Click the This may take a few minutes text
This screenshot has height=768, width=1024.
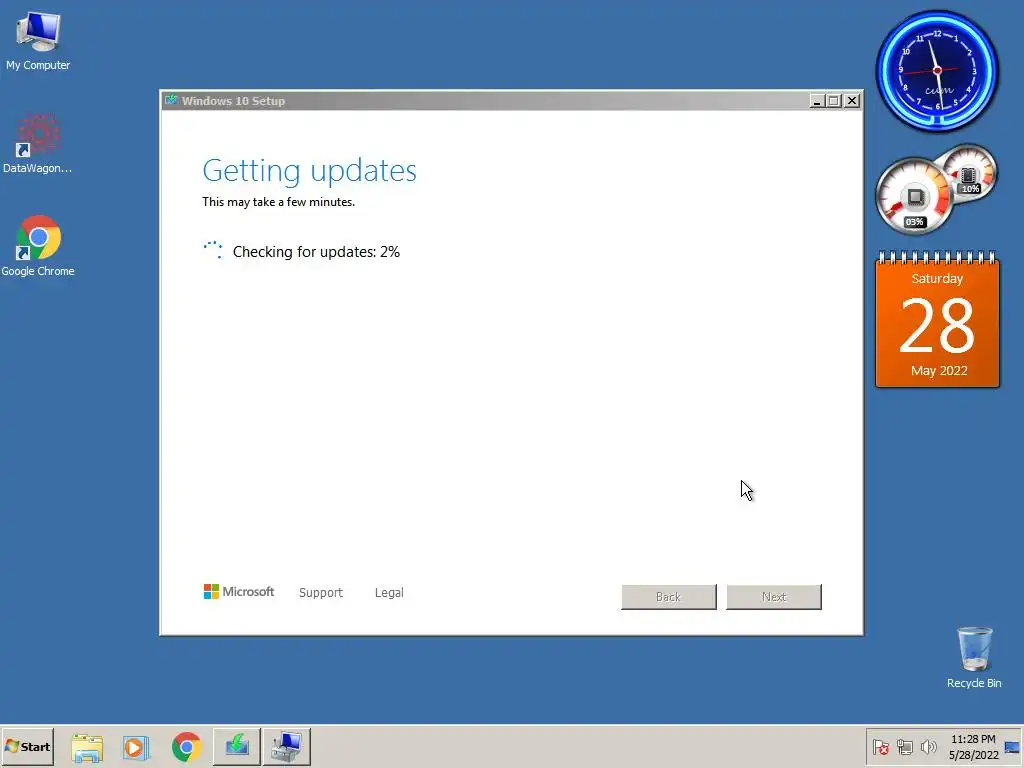click(279, 202)
